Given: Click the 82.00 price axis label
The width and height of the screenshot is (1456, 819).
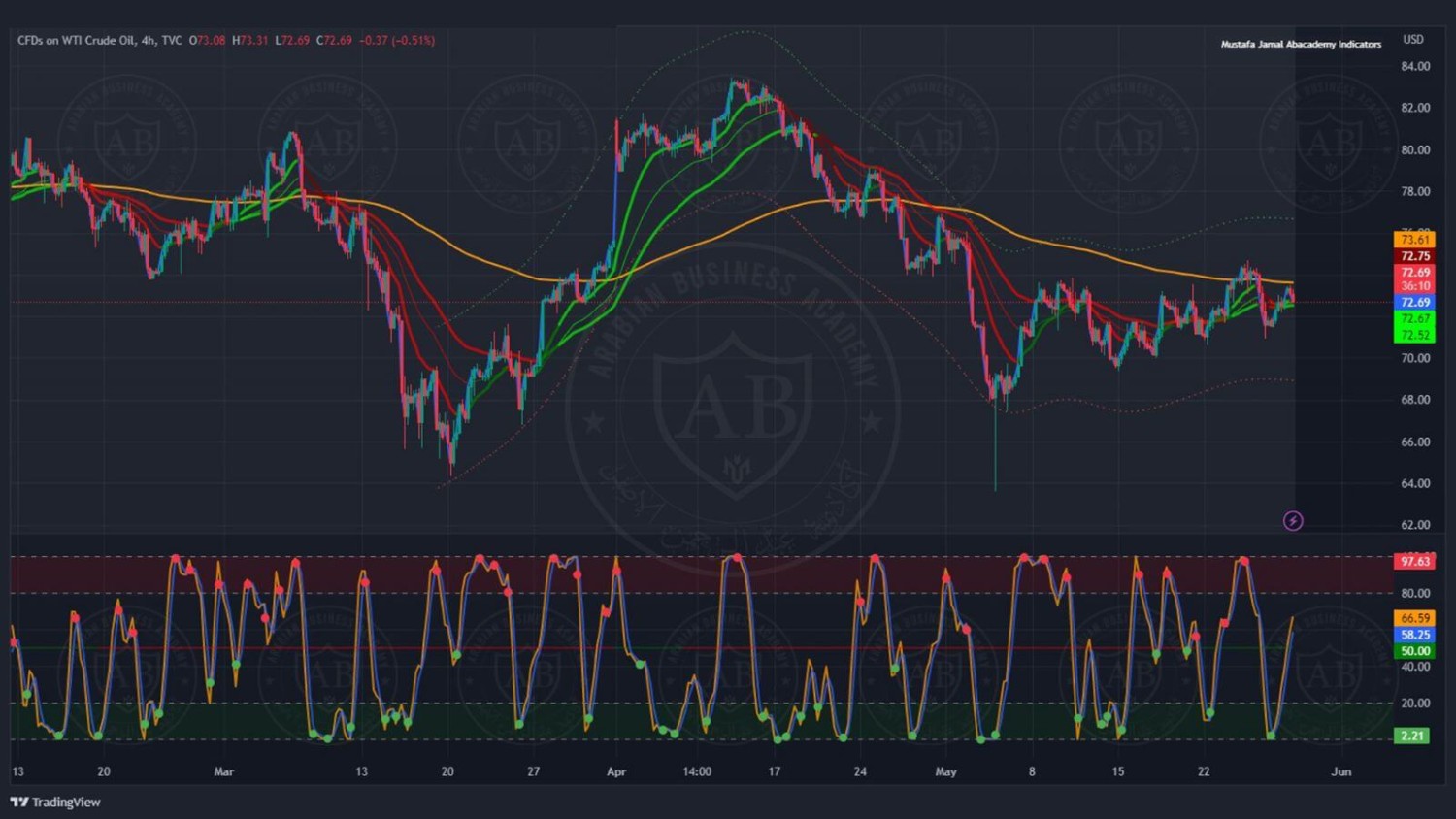Looking at the screenshot, I should pyautogui.click(x=1415, y=108).
